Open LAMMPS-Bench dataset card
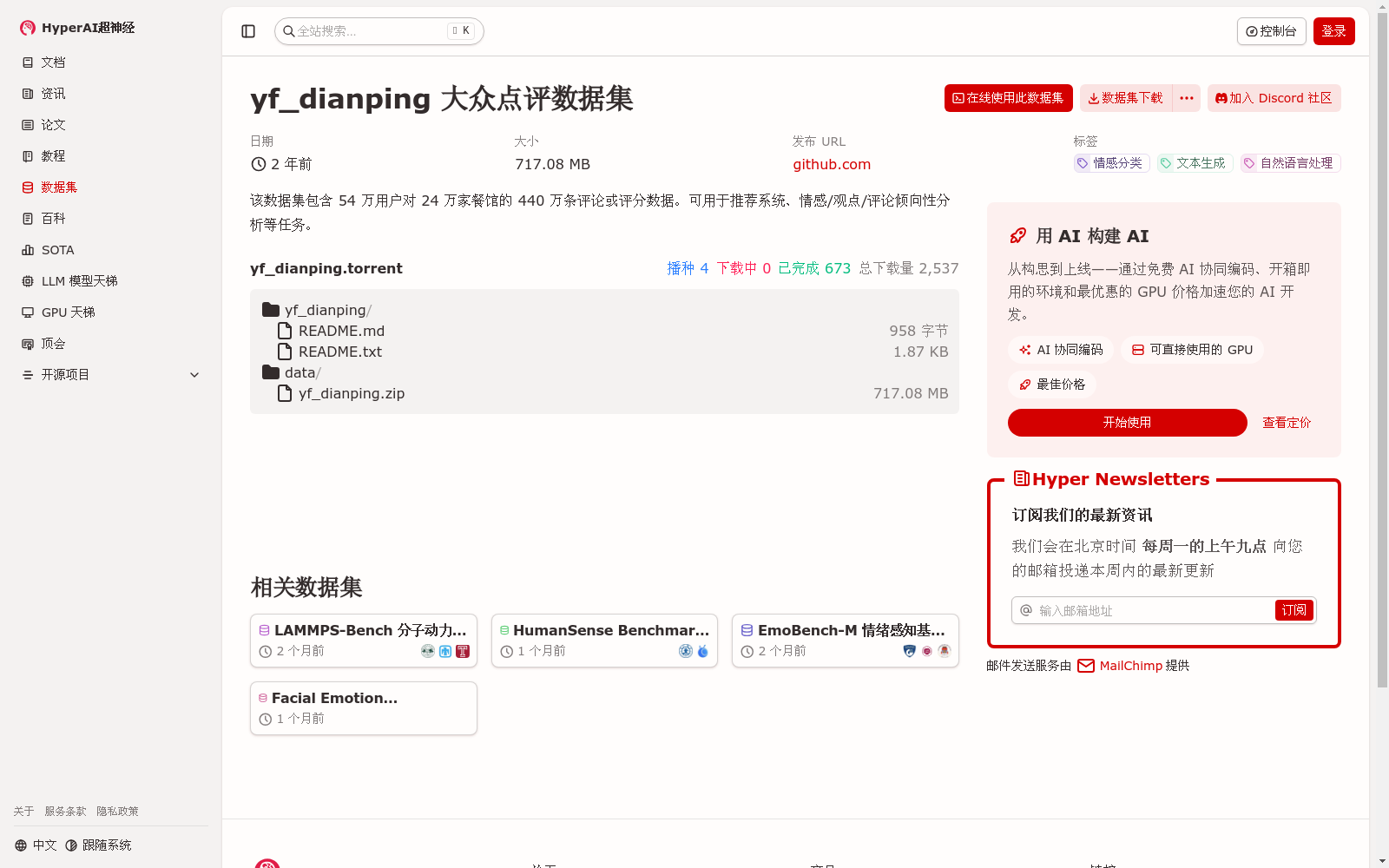The image size is (1389, 868). pyautogui.click(x=364, y=641)
